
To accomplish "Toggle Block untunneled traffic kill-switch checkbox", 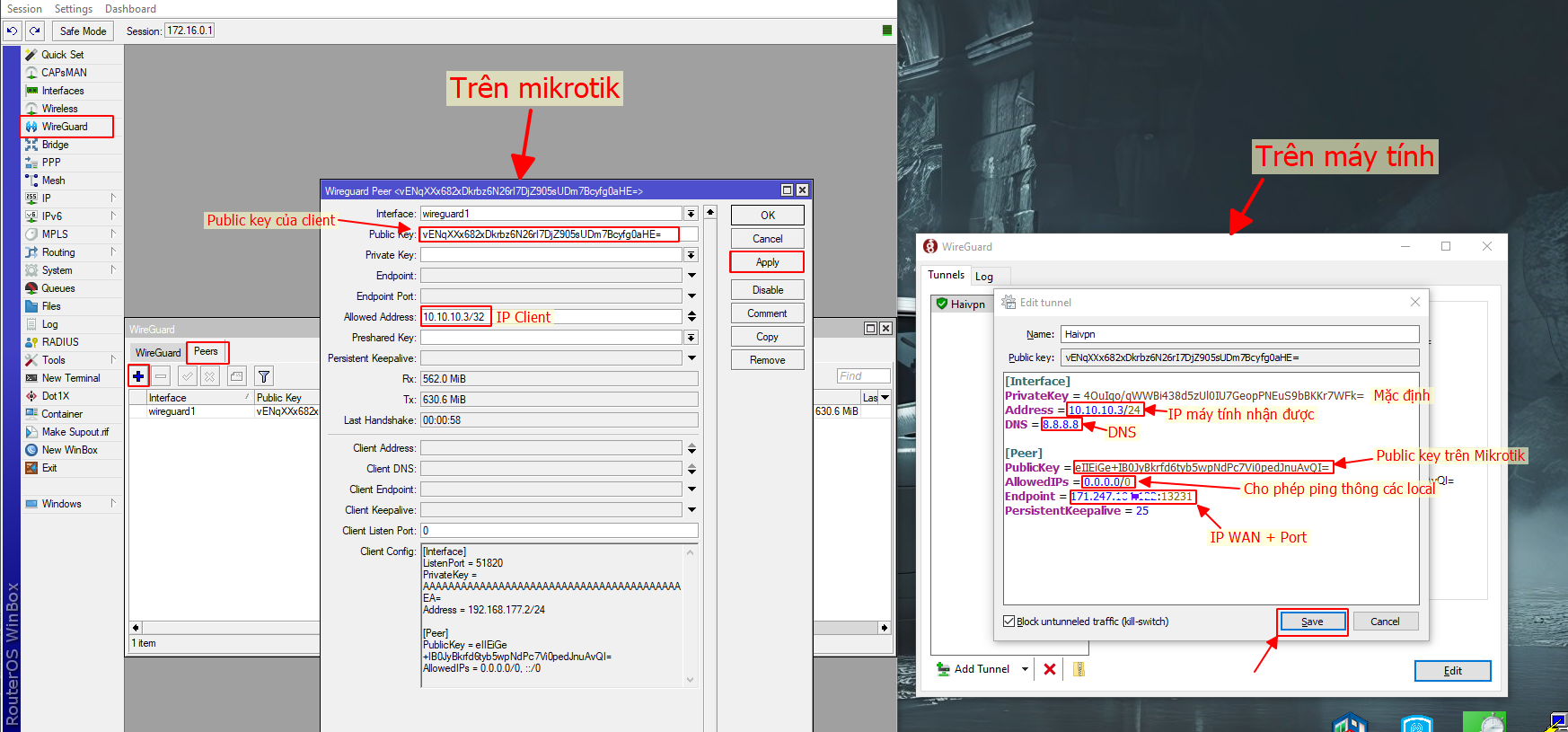I will pos(1009,622).
